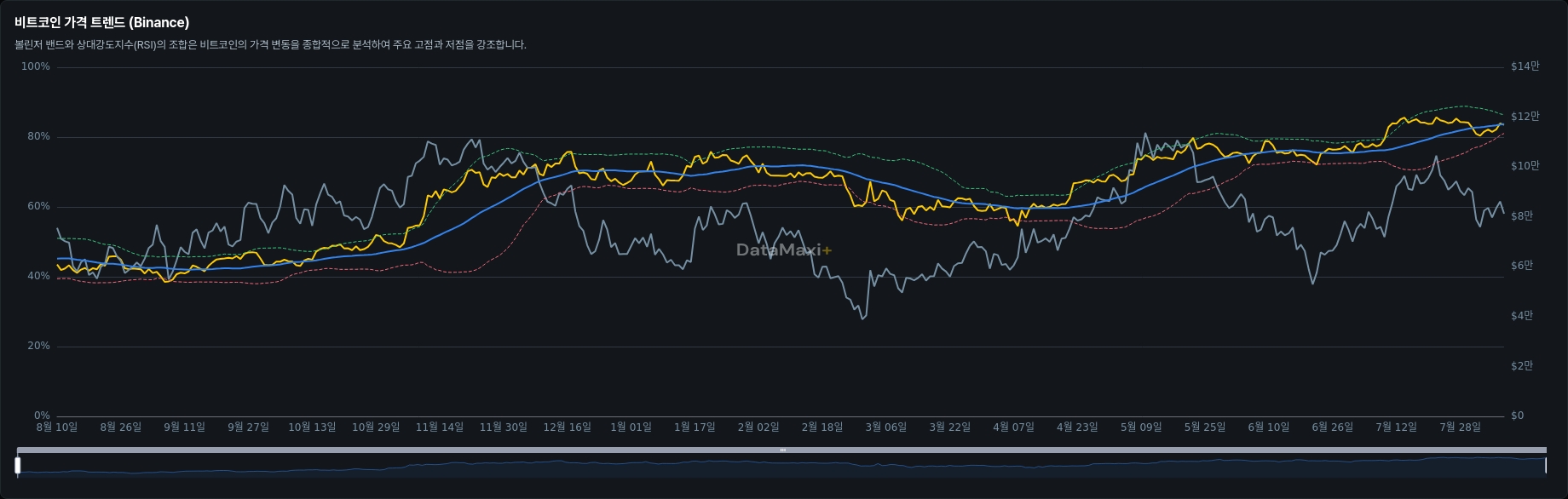Image resolution: width=1568 pixels, height=499 pixels.
Task: Click the 7월 12일 date label
Action: [1396, 427]
